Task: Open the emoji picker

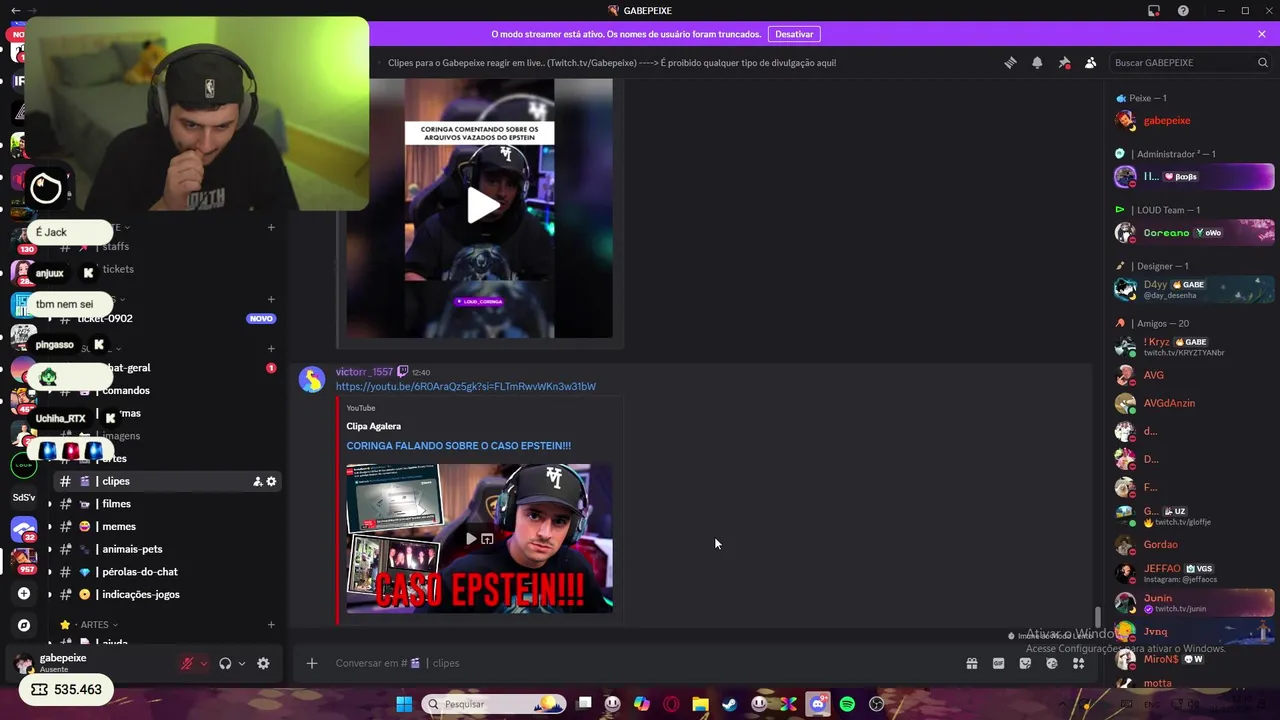Action: (1051, 663)
